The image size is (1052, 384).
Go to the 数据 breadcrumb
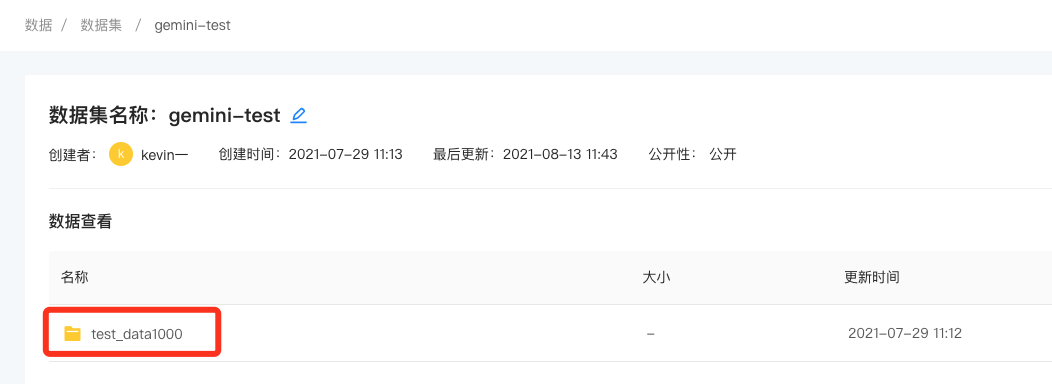coord(38,26)
